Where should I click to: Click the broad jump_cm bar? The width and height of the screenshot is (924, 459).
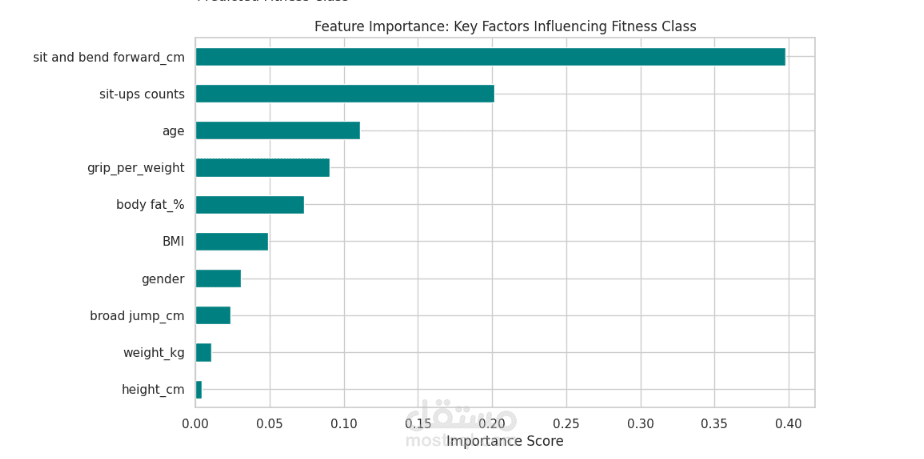click(213, 316)
